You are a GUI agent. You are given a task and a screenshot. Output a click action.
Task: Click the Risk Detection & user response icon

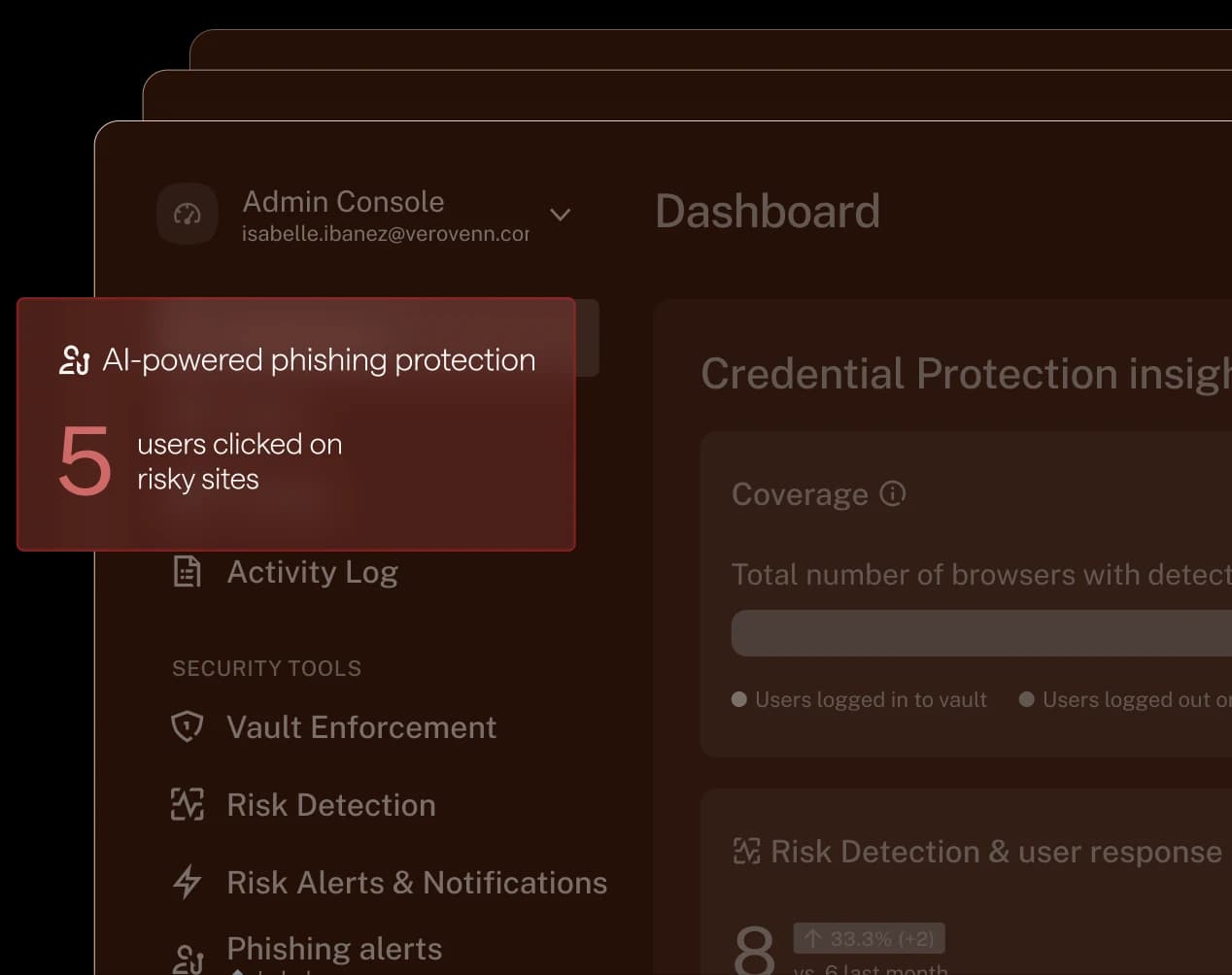tap(746, 852)
